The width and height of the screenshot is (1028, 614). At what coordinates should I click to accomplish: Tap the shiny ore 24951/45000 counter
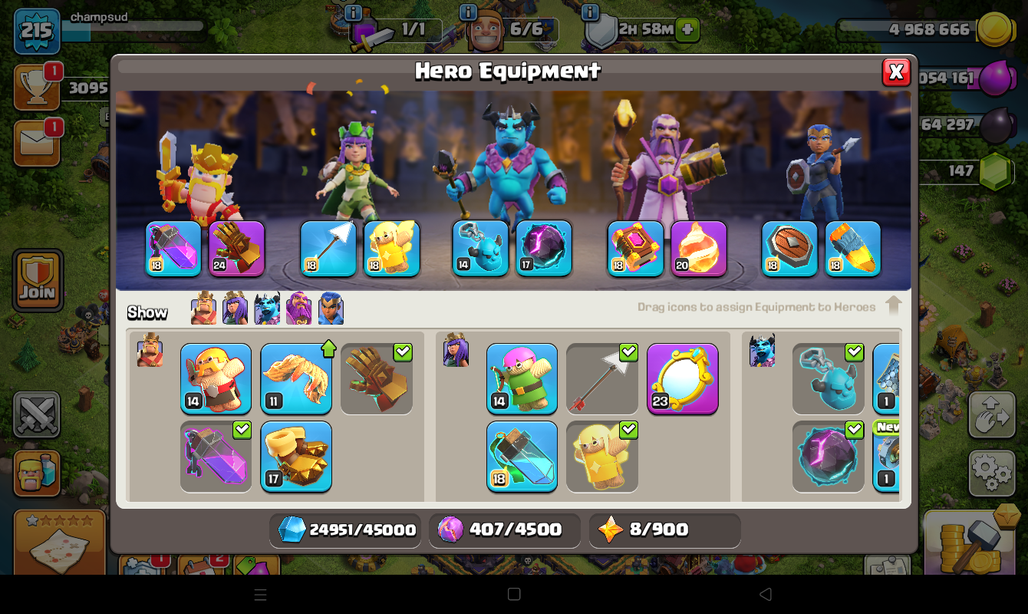click(346, 529)
